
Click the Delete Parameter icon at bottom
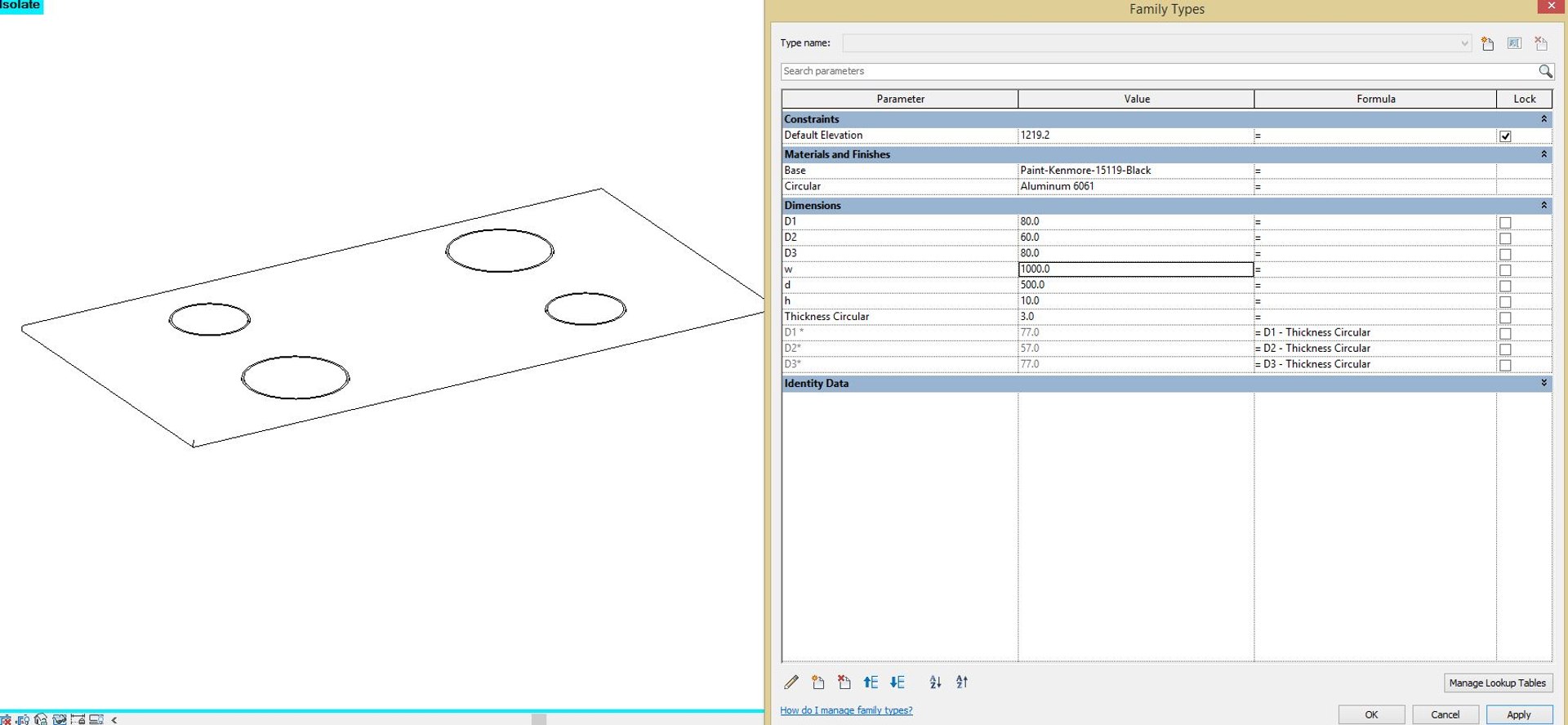(x=844, y=683)
